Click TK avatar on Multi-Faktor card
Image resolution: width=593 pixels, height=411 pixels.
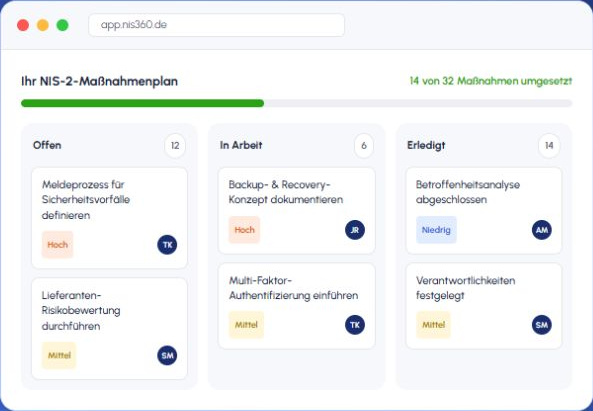[355, 325]
